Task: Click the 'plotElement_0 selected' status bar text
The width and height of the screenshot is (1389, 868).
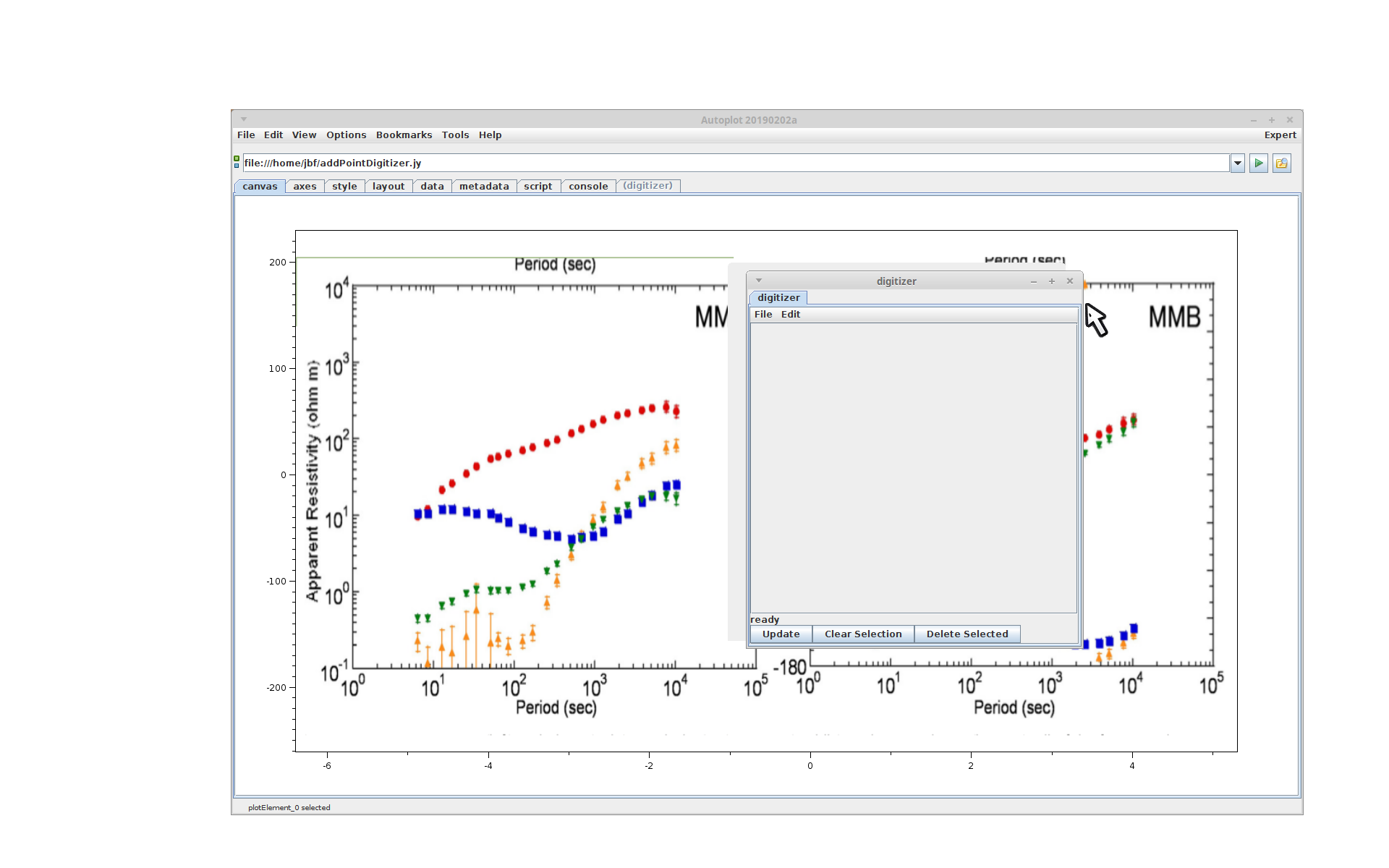Action: 289,808
